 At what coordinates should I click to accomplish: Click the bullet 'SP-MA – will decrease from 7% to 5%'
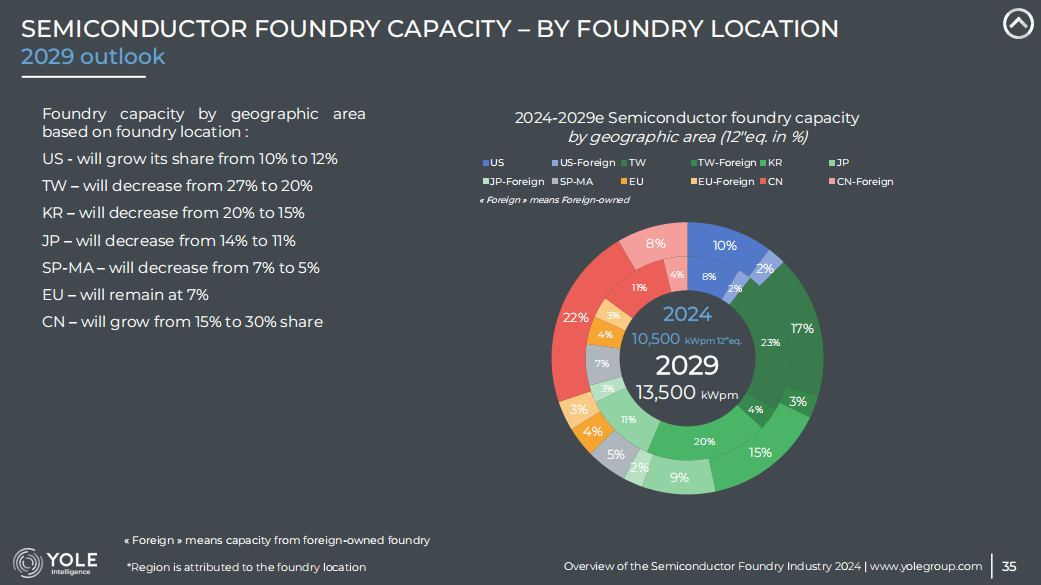(x=181, y=268)
